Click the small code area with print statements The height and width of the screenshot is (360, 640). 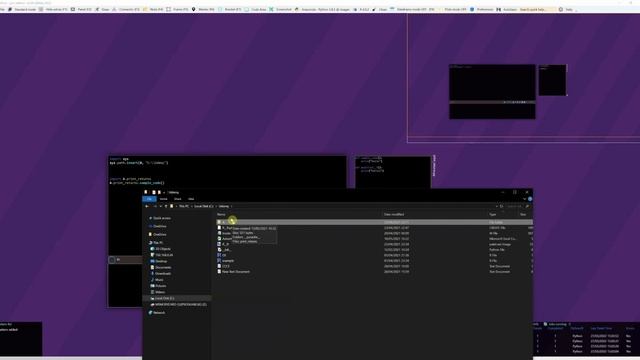pos(393,172)
